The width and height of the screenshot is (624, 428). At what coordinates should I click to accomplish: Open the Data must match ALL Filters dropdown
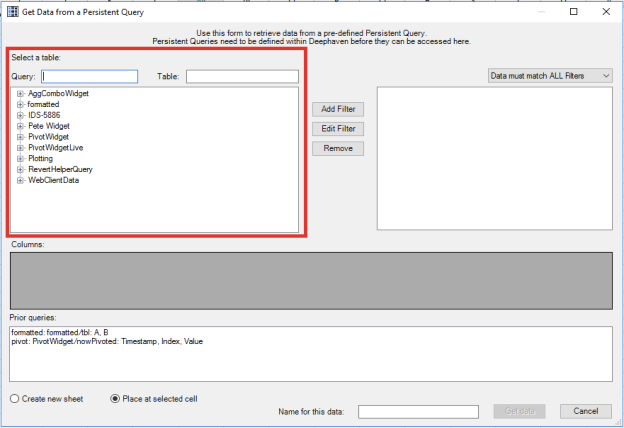(x=549, y=76)
